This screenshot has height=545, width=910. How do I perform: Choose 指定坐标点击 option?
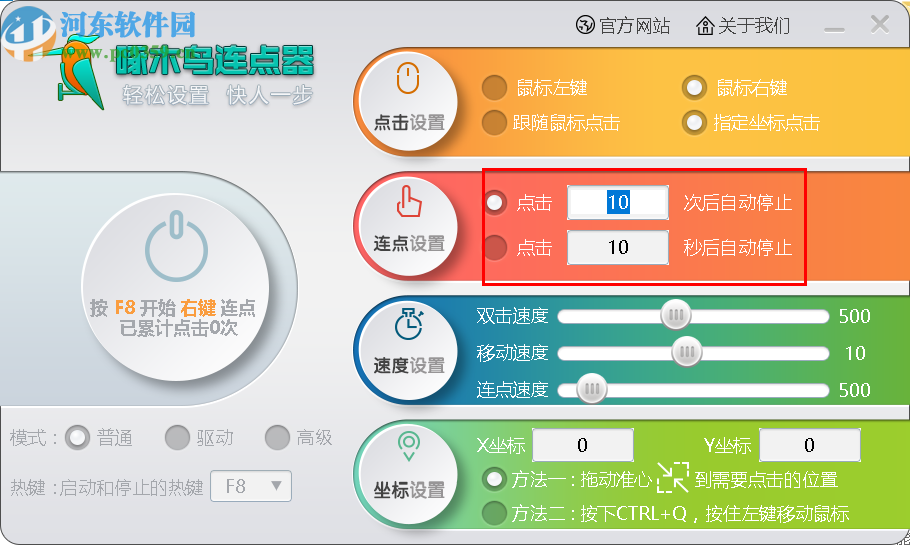click(694, 122)
